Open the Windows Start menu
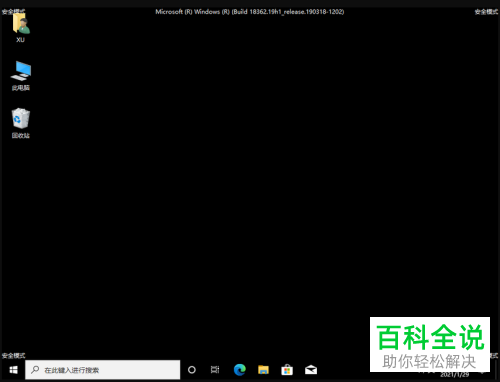 (13, 370)
